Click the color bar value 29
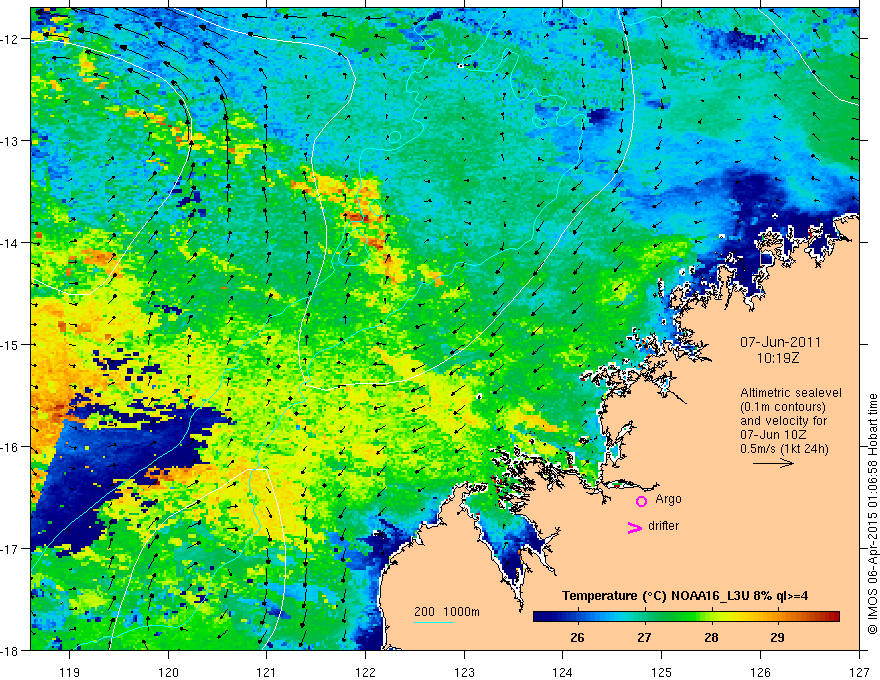 click(x=777, y=638)
